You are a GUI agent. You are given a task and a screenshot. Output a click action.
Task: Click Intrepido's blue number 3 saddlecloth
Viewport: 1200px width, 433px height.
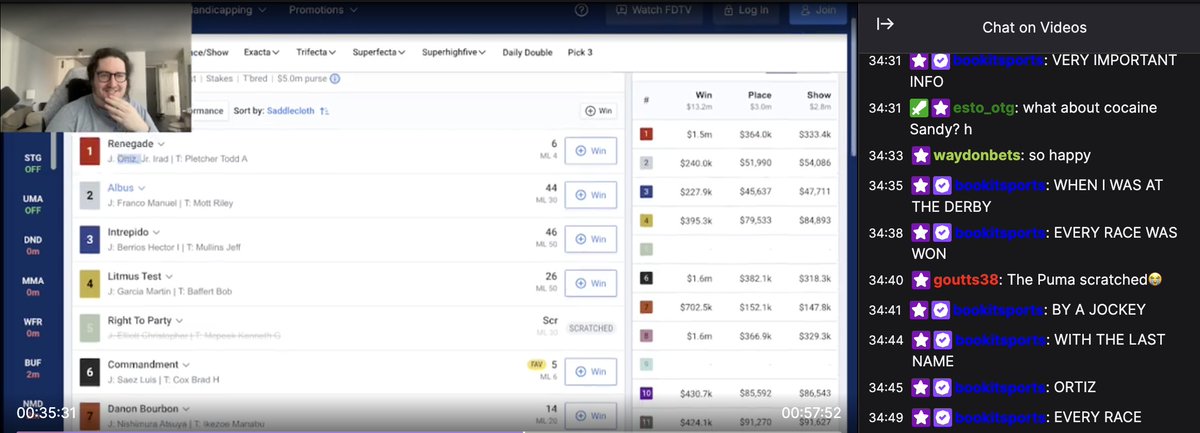[90, 239]
